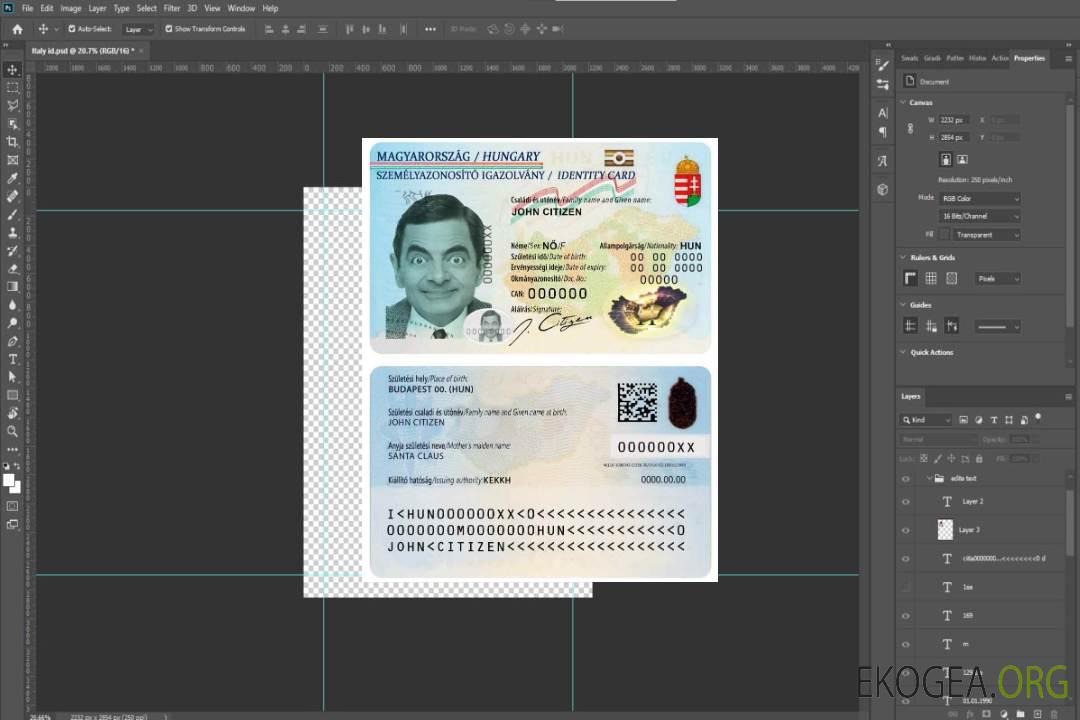Image resolution: width=1080 pixels, height=720 pixels.
Task: Hide the '169' text layer eye icon
Action: point(906,616)
